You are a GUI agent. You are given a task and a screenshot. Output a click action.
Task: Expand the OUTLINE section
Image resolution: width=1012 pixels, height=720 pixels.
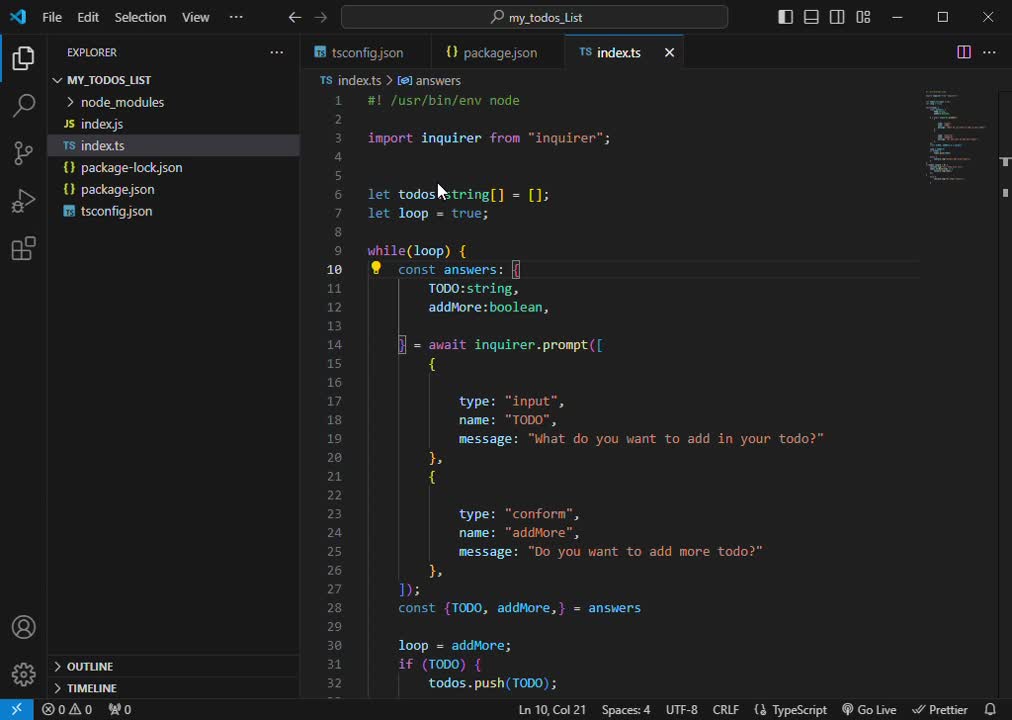(174, 666)
